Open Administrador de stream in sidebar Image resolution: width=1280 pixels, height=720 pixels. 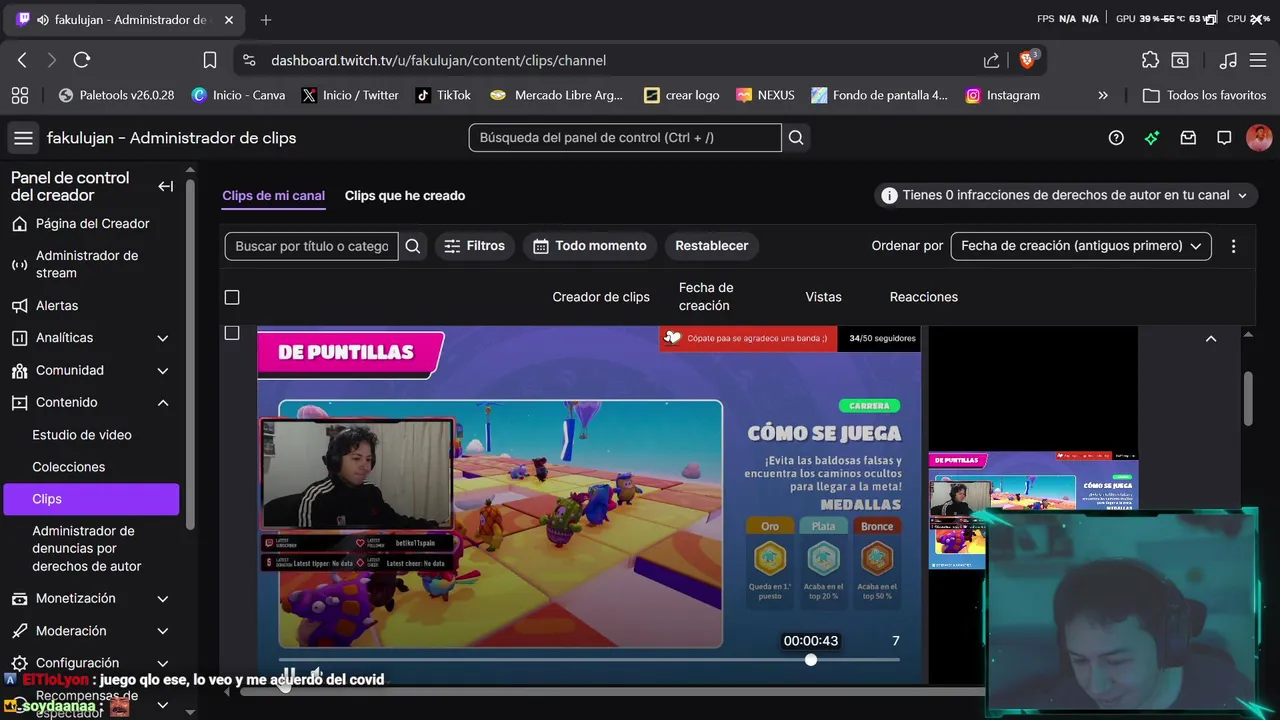click(90, 264)
